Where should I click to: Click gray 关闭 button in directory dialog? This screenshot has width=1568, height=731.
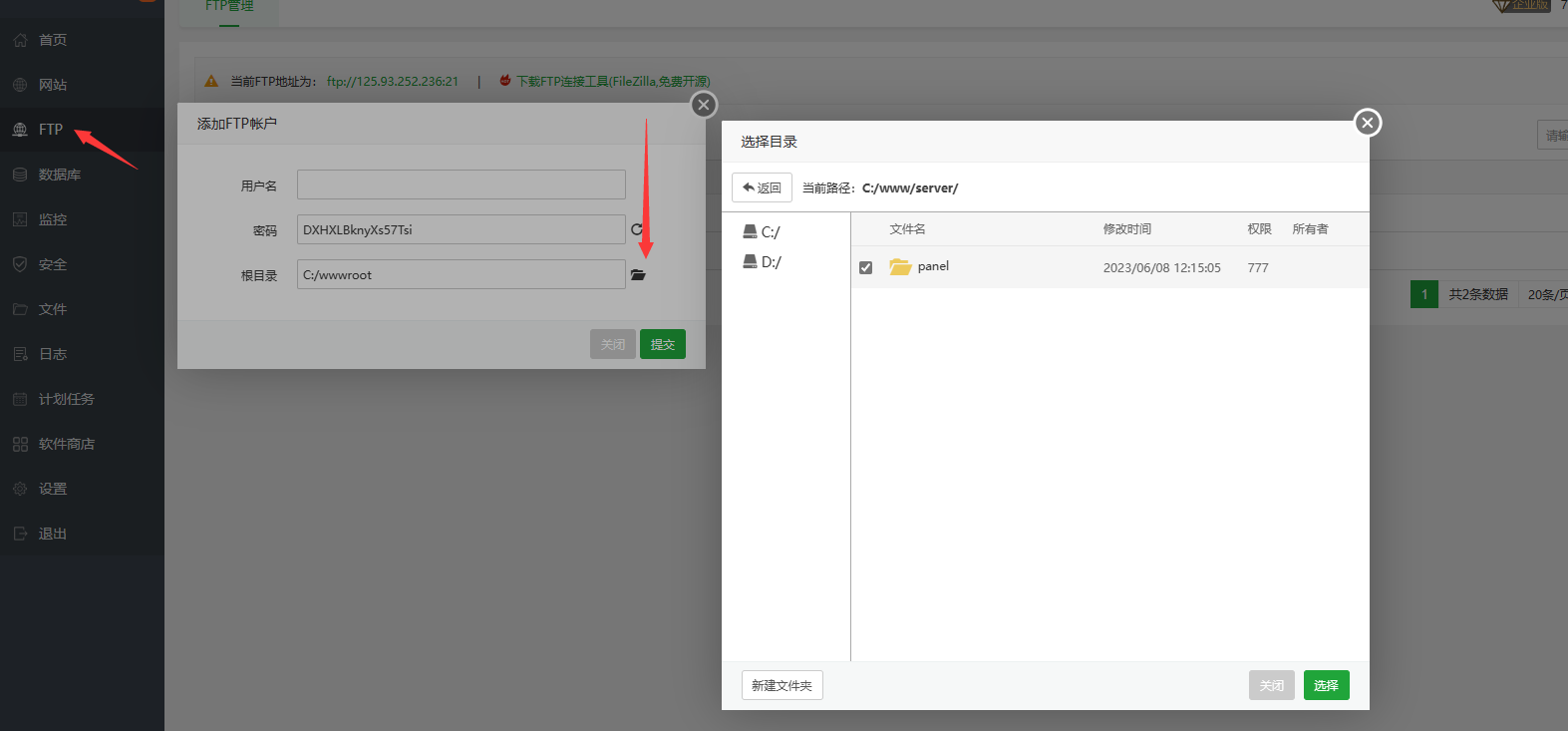coord(1272,685)
